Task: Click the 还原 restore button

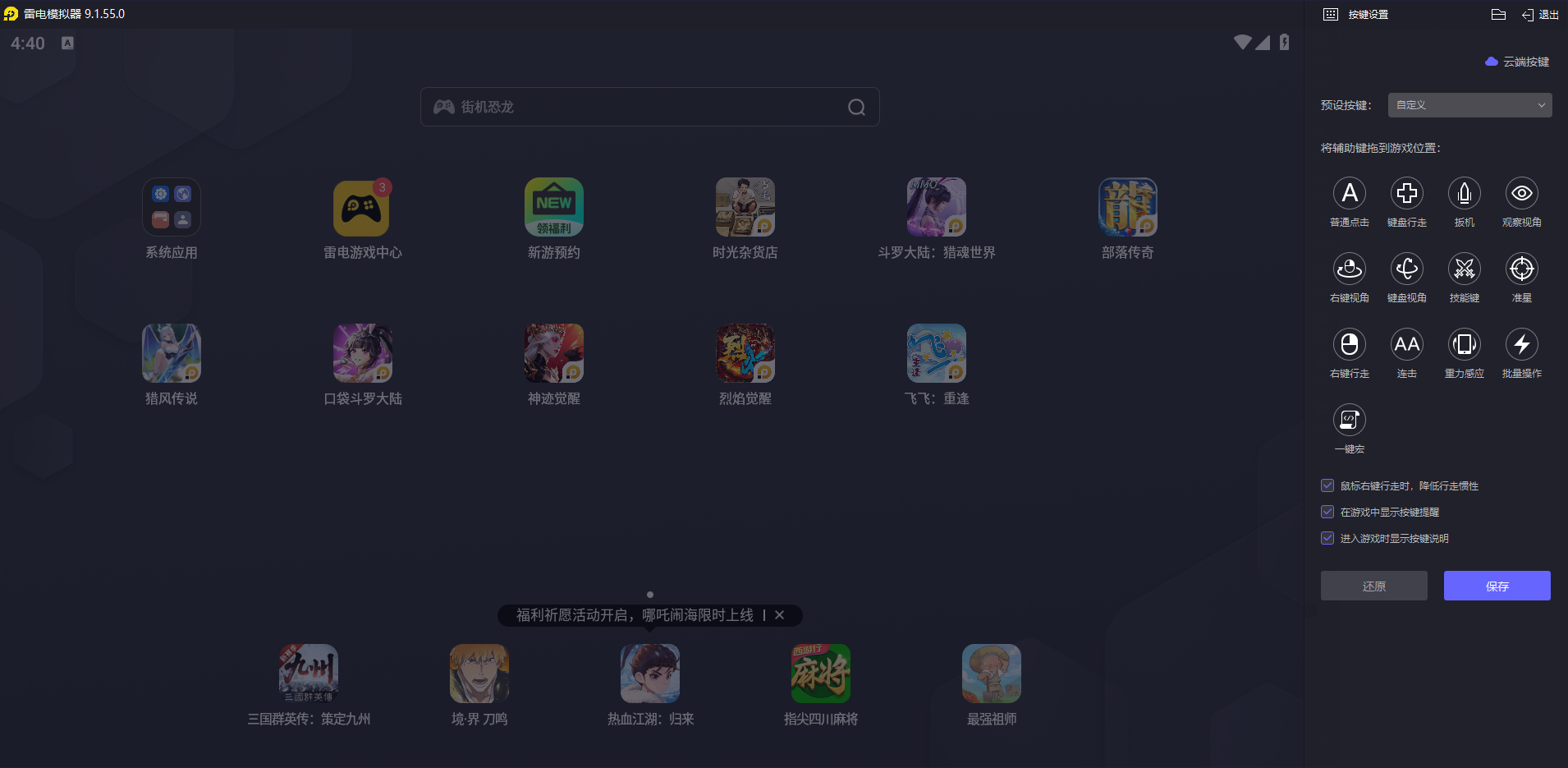Action: coord(1373,586)
